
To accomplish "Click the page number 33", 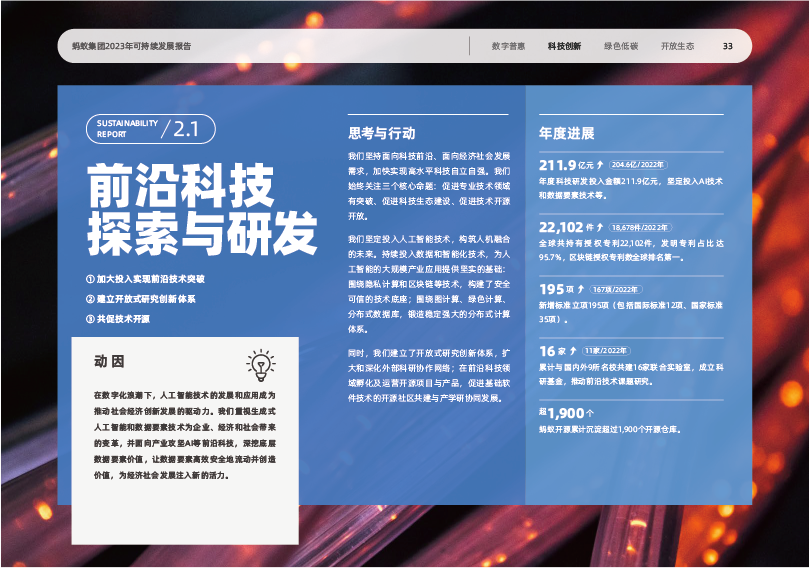I will (727, 47).
